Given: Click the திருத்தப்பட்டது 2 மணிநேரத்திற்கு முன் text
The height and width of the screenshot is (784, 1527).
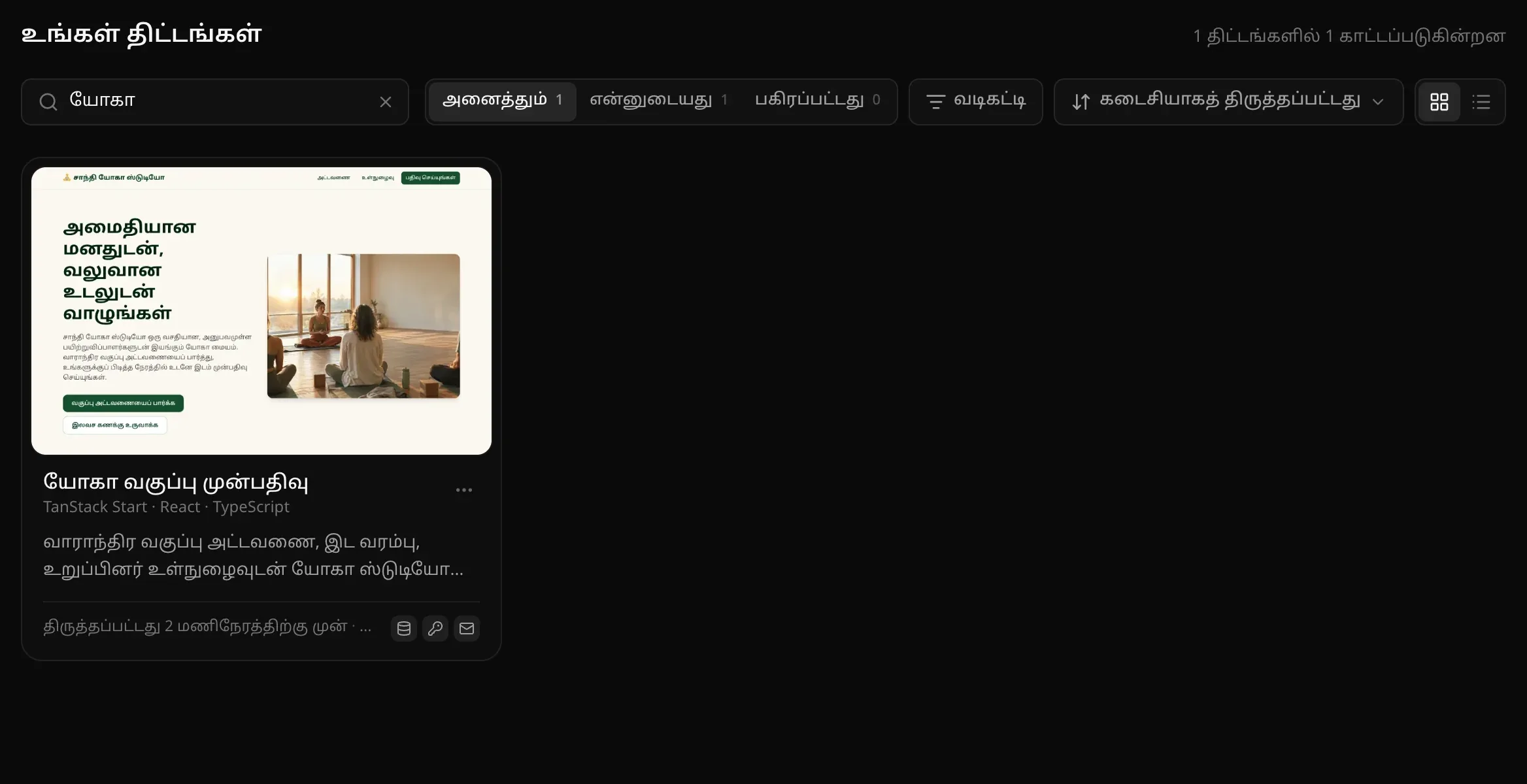Looking at the screenshot, I should tap(195, 627).
